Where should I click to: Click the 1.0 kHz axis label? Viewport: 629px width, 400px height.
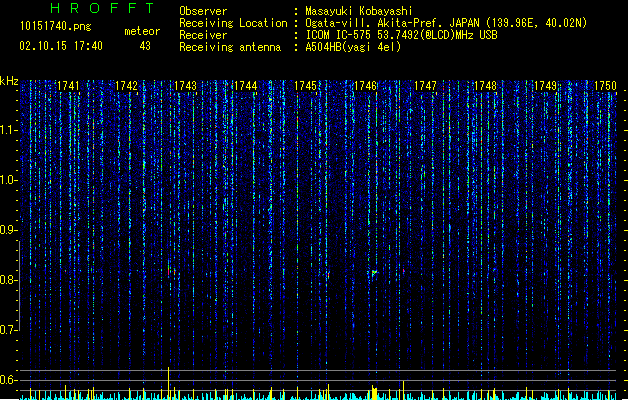[8, 180]
